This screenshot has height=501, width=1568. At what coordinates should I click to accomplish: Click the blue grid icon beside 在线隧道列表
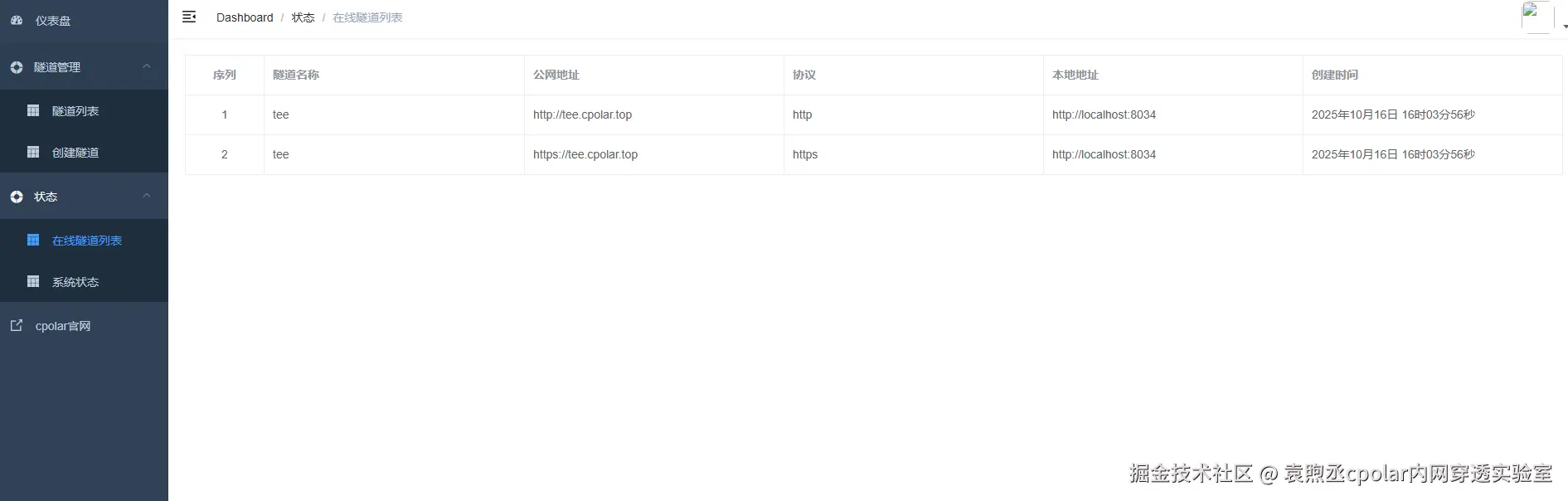[x=33, y=240]
